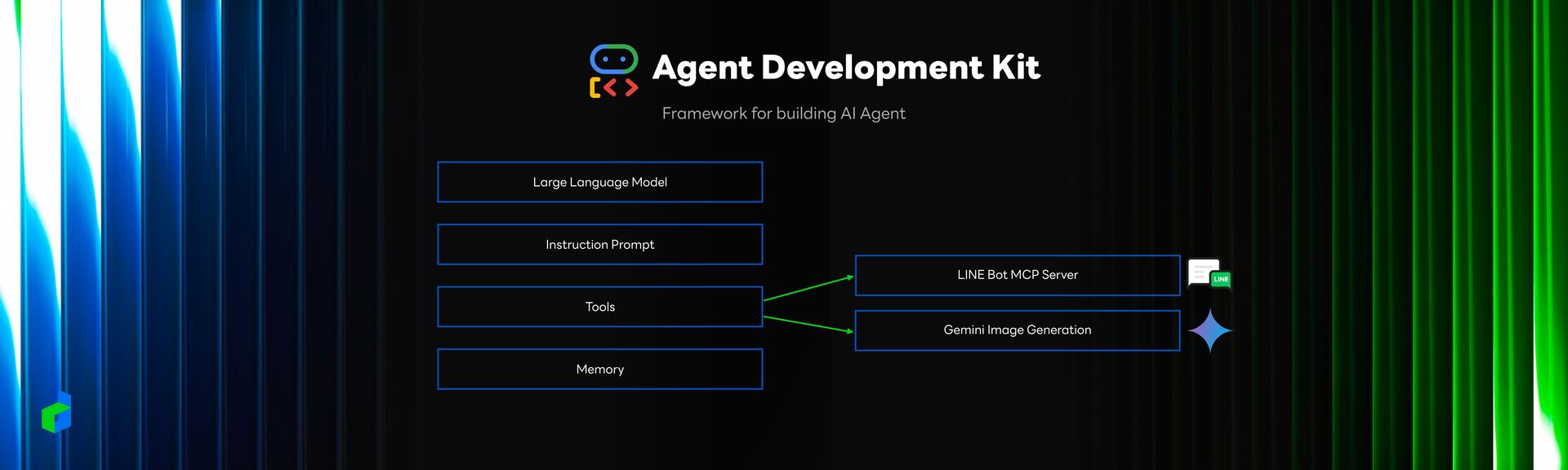Click the Gemini sparkle star icon
This screenshot has width=1568, height=470.
coord(1209,330)
